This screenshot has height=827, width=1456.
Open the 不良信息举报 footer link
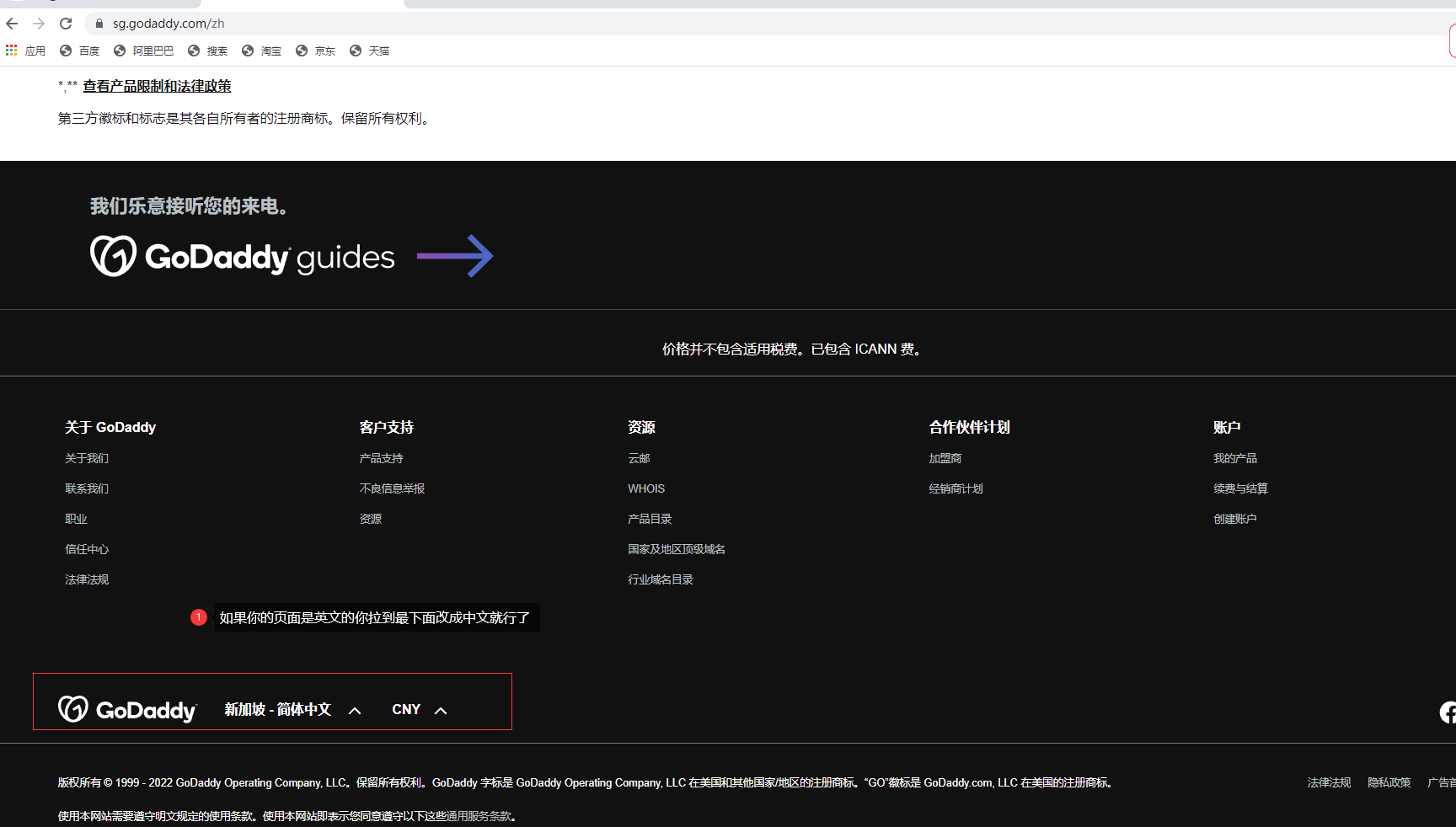392,488
